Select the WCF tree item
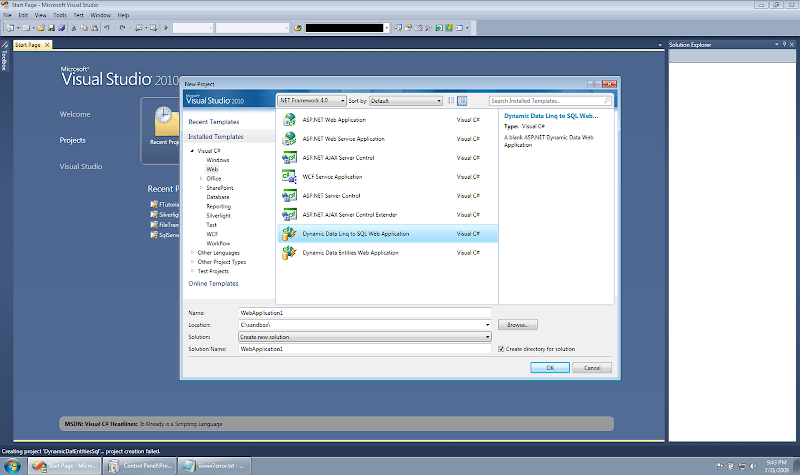The height and width of the screenshot is (475, 800). [212, 234]
